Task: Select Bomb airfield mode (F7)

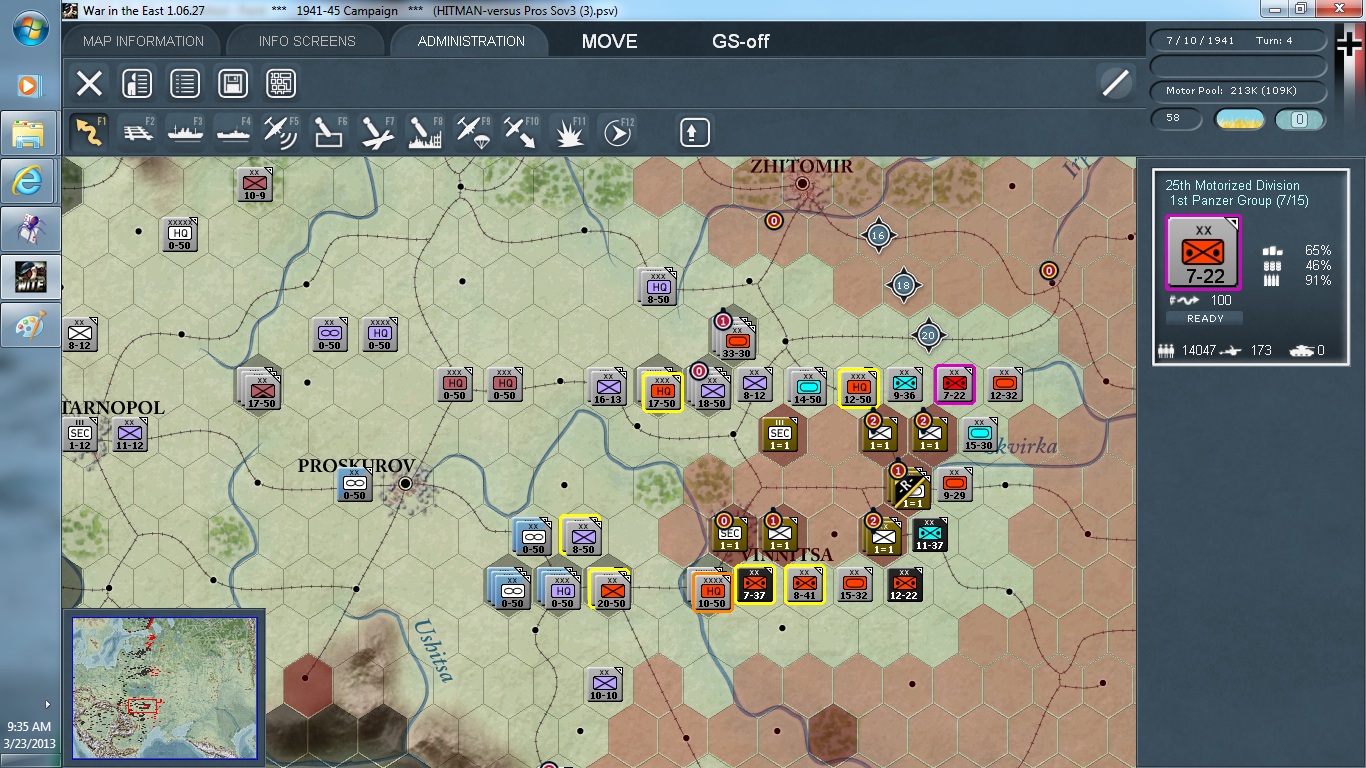Action: 377,131
